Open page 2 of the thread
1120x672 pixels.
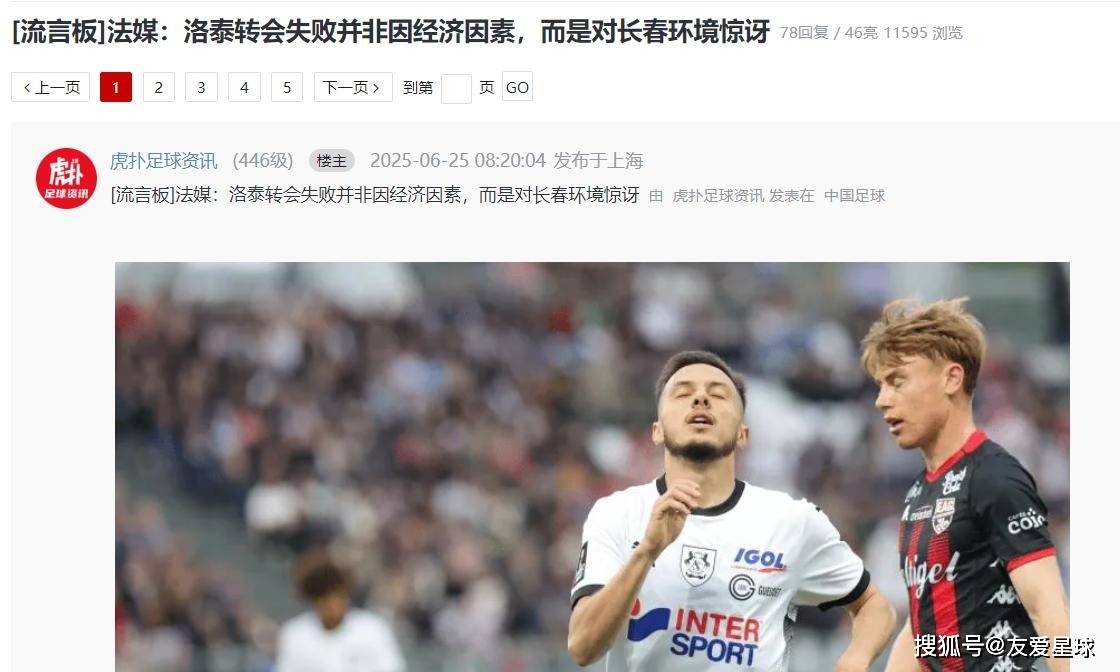pyautogui.click(x=159, y=87)
